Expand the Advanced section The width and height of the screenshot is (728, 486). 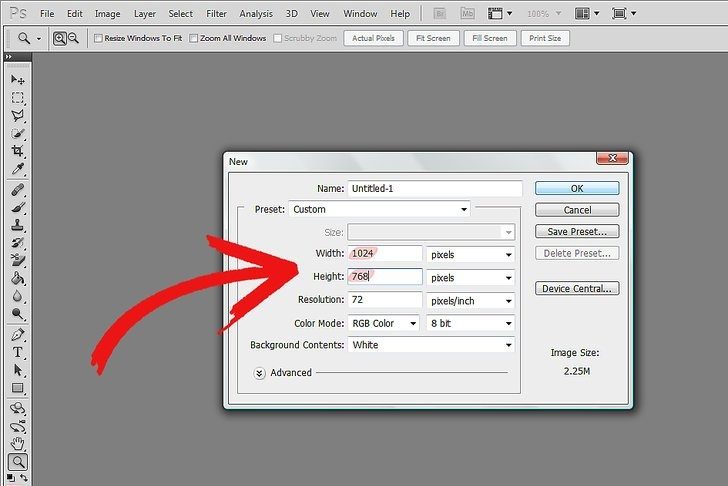click(260, 373)
